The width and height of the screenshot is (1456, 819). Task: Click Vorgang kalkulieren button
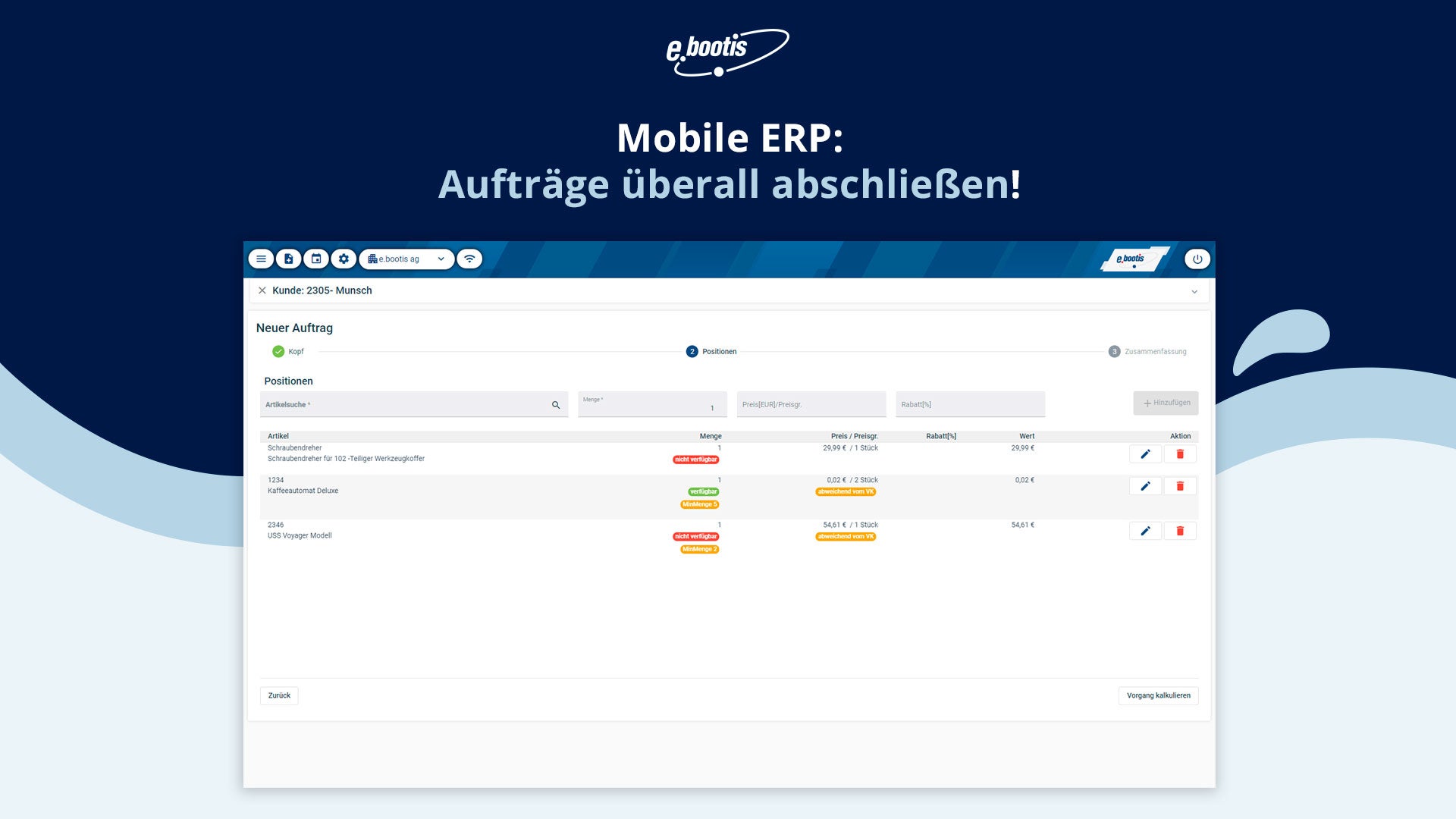coord(1158,695)
